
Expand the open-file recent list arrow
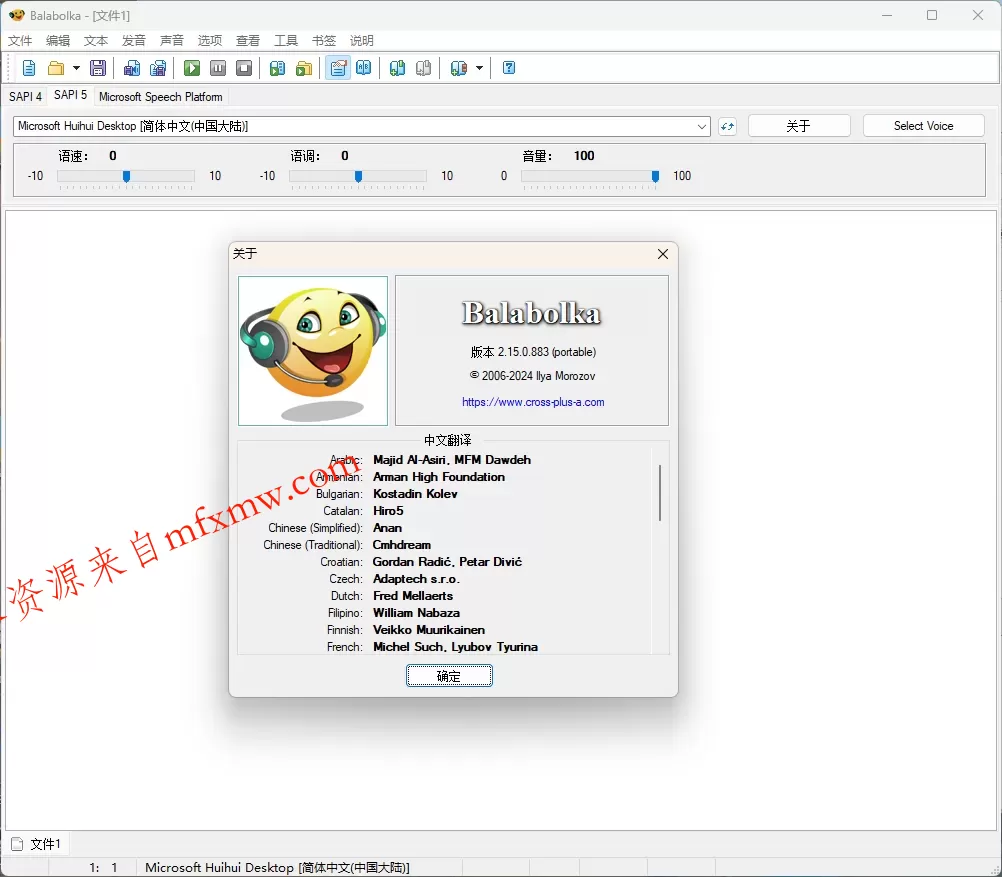(76, 68)
